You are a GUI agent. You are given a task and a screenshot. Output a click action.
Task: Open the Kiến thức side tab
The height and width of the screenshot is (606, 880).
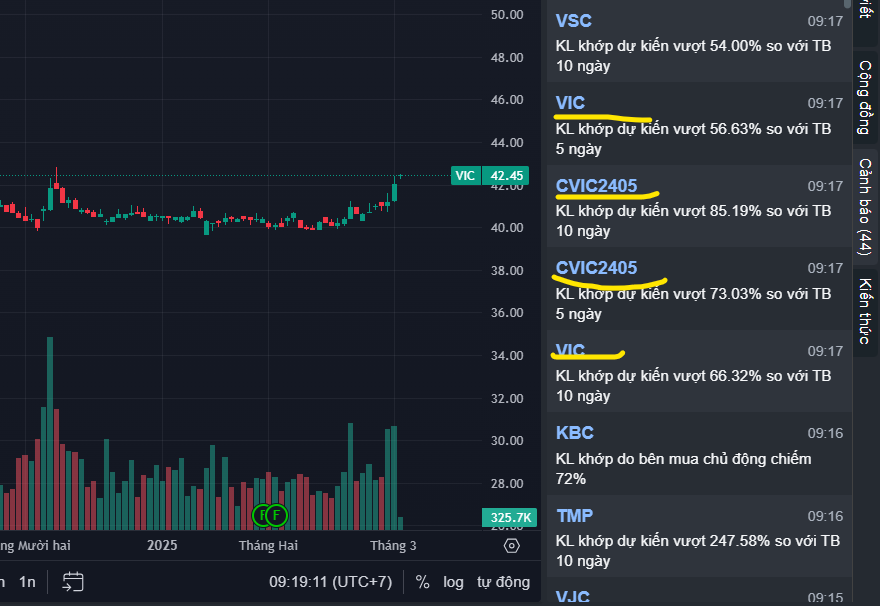click(865, 311)
